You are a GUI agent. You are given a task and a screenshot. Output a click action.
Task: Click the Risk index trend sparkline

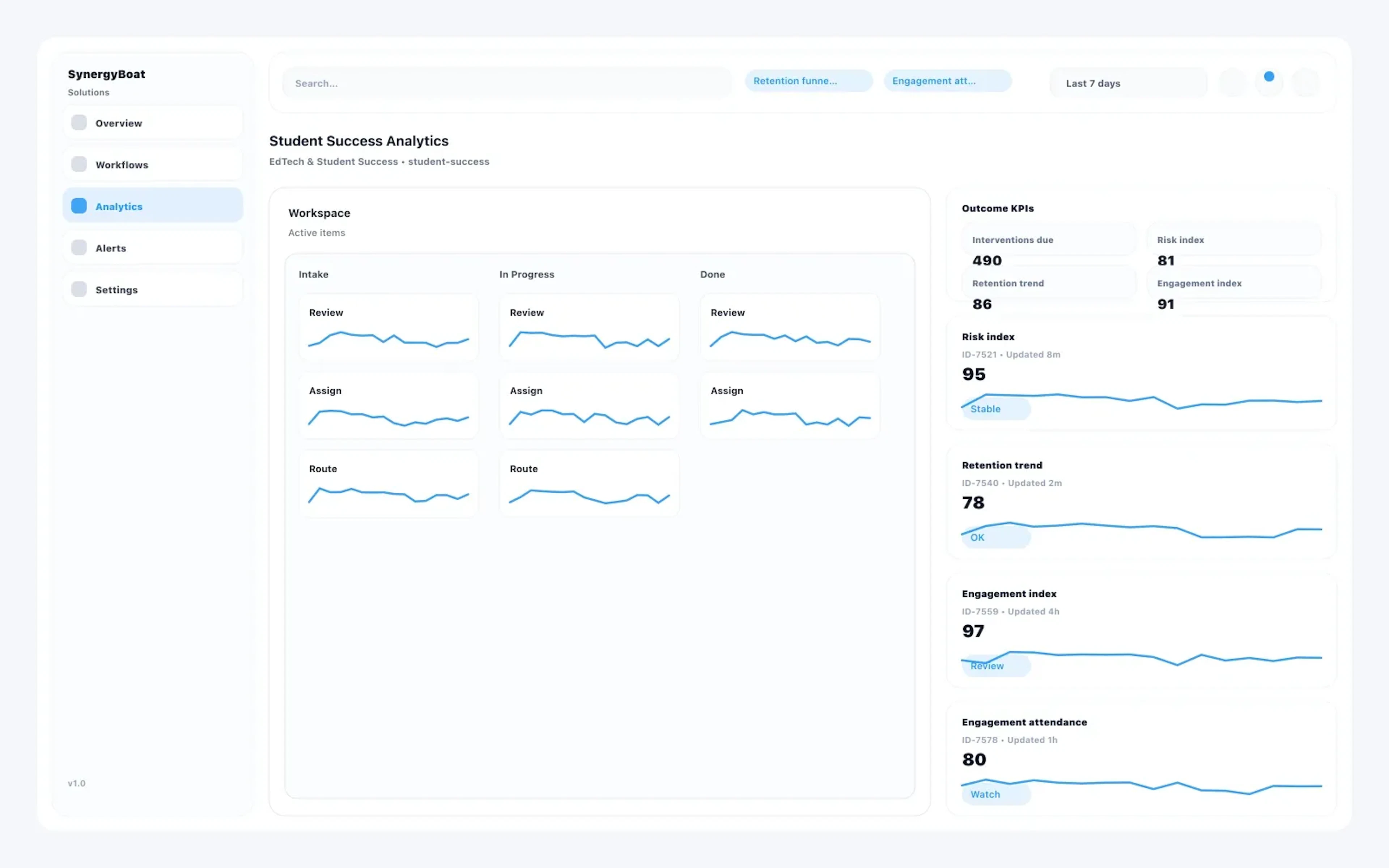tap(1142, 399)
